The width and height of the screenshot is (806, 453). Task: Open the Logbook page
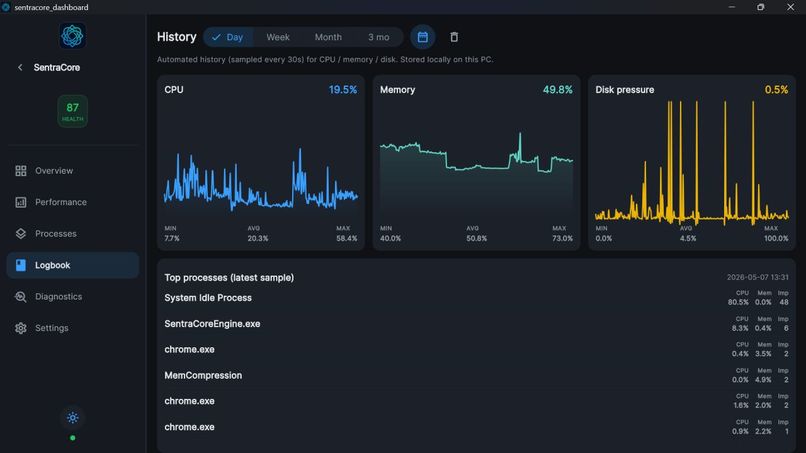tap(72, 265)
